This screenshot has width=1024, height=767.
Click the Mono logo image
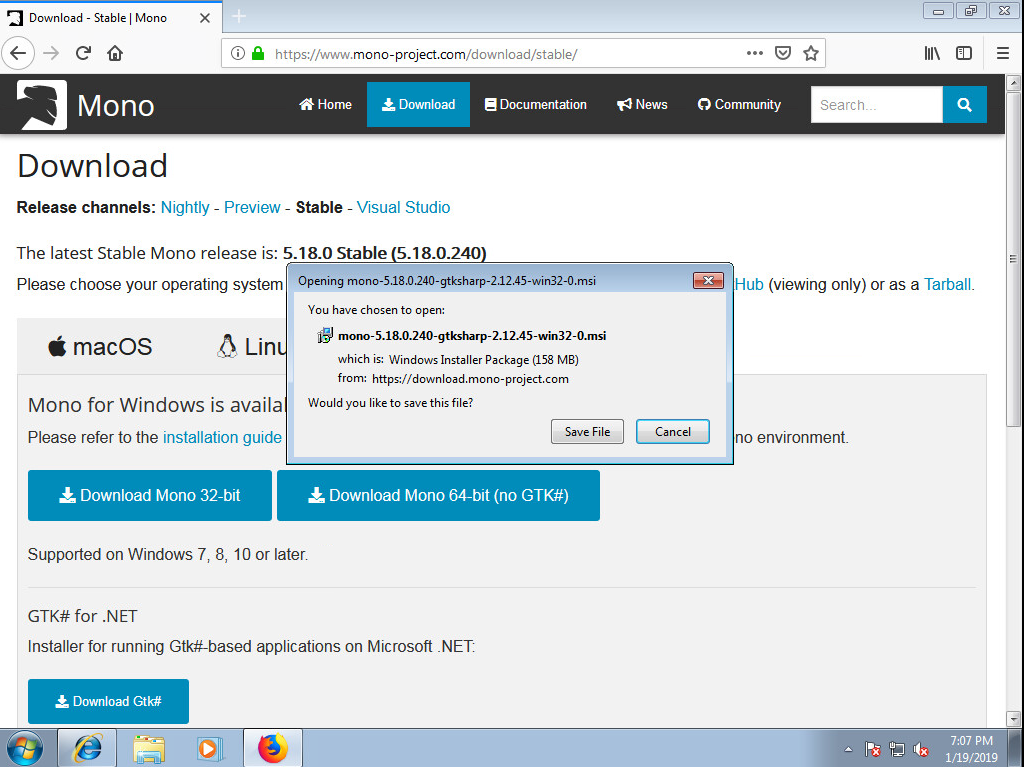click(x=42, y=105)
